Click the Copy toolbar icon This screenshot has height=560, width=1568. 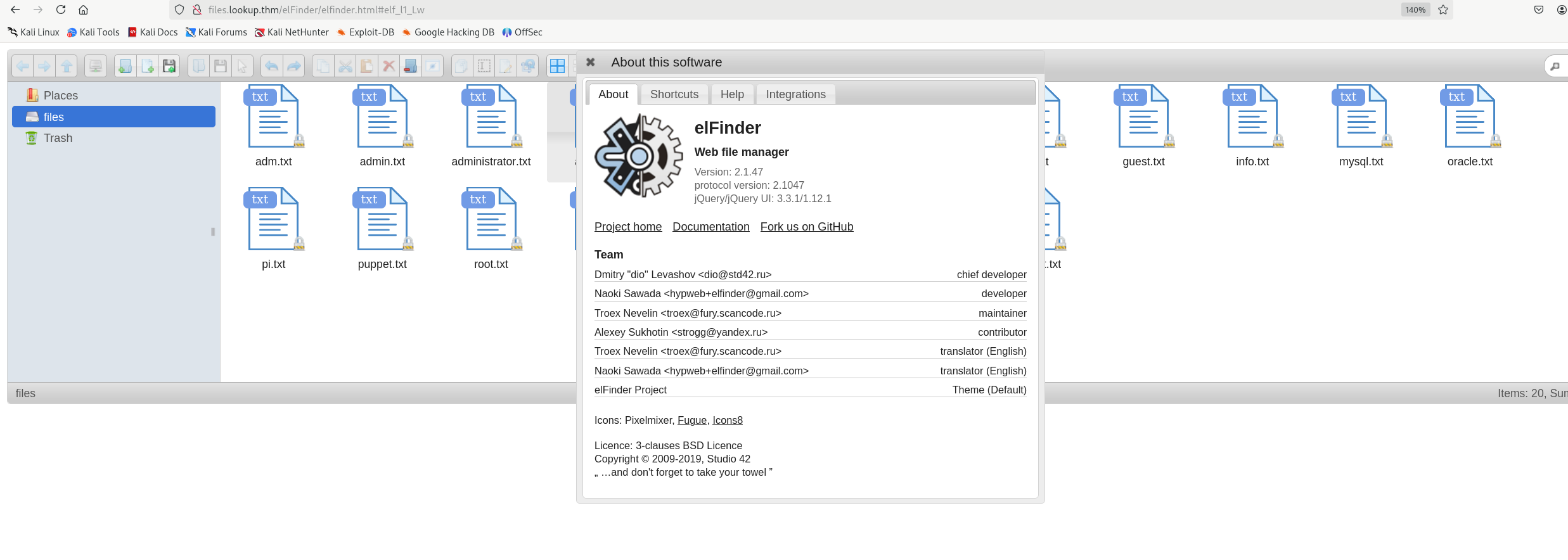[x=323, y=66]
